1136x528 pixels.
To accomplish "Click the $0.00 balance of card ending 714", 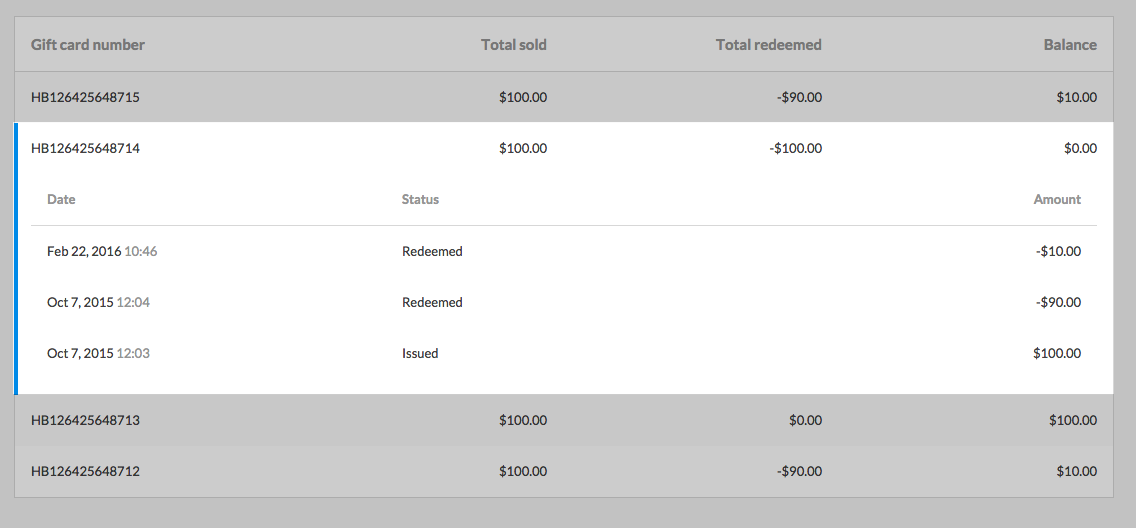I will 1080,148.
